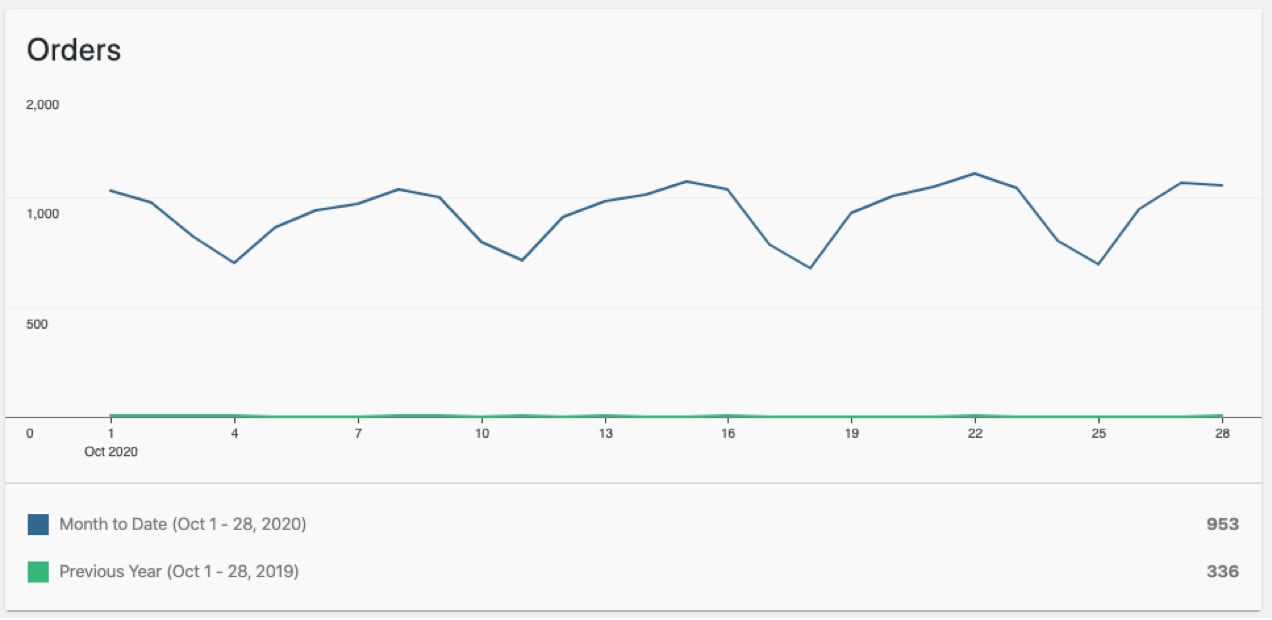Screen dimensions: 1272x620
Task: Click the Orders chart title
Action: click(x=74, y=50)
